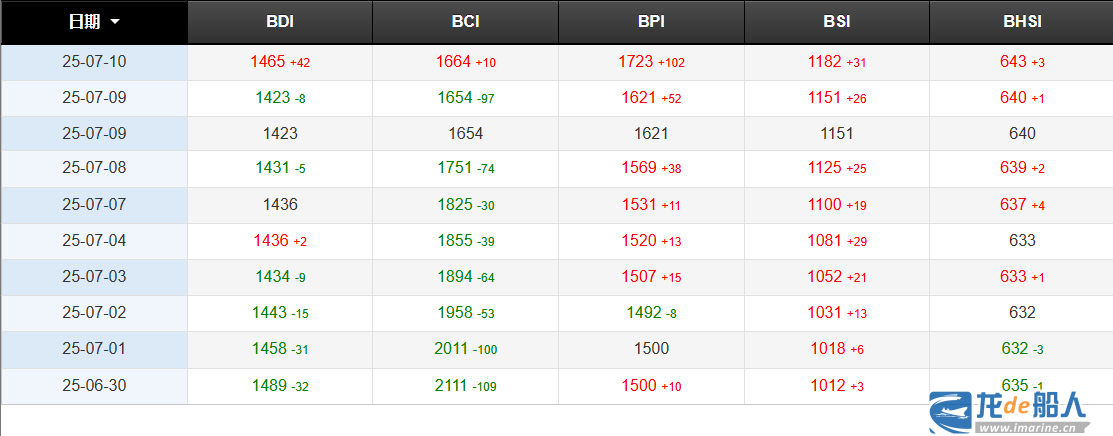Select the BSI column header
Viewport: 1113px width, 436px height.
click(x=837, y=22)
